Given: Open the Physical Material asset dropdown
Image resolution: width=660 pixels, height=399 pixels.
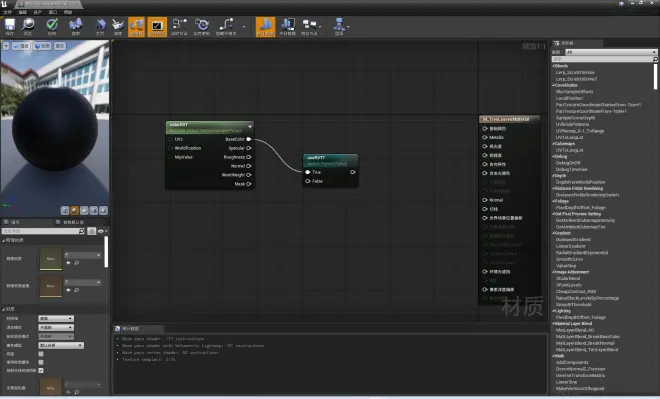Looking at the screenshot, I should (x=82, y=255).
